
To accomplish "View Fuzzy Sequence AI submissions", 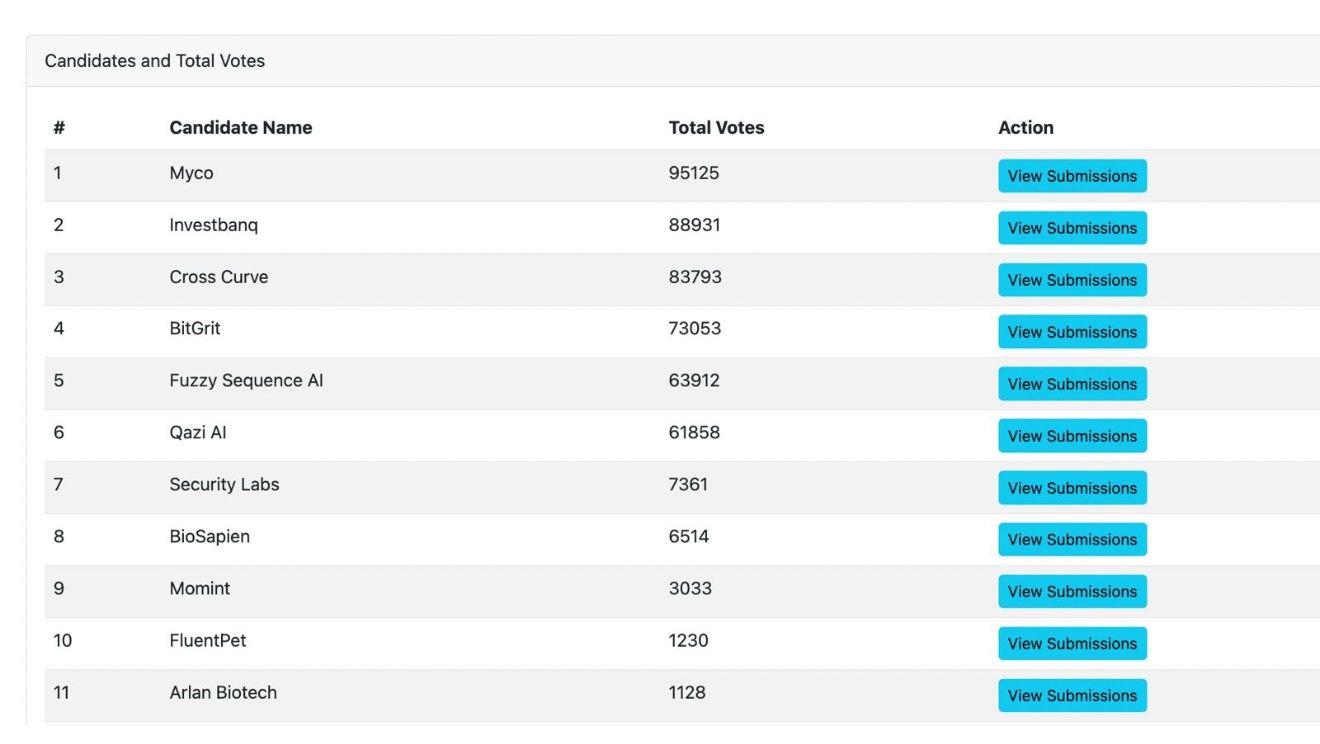I will pyautogui.click(x=1072, y=384).
